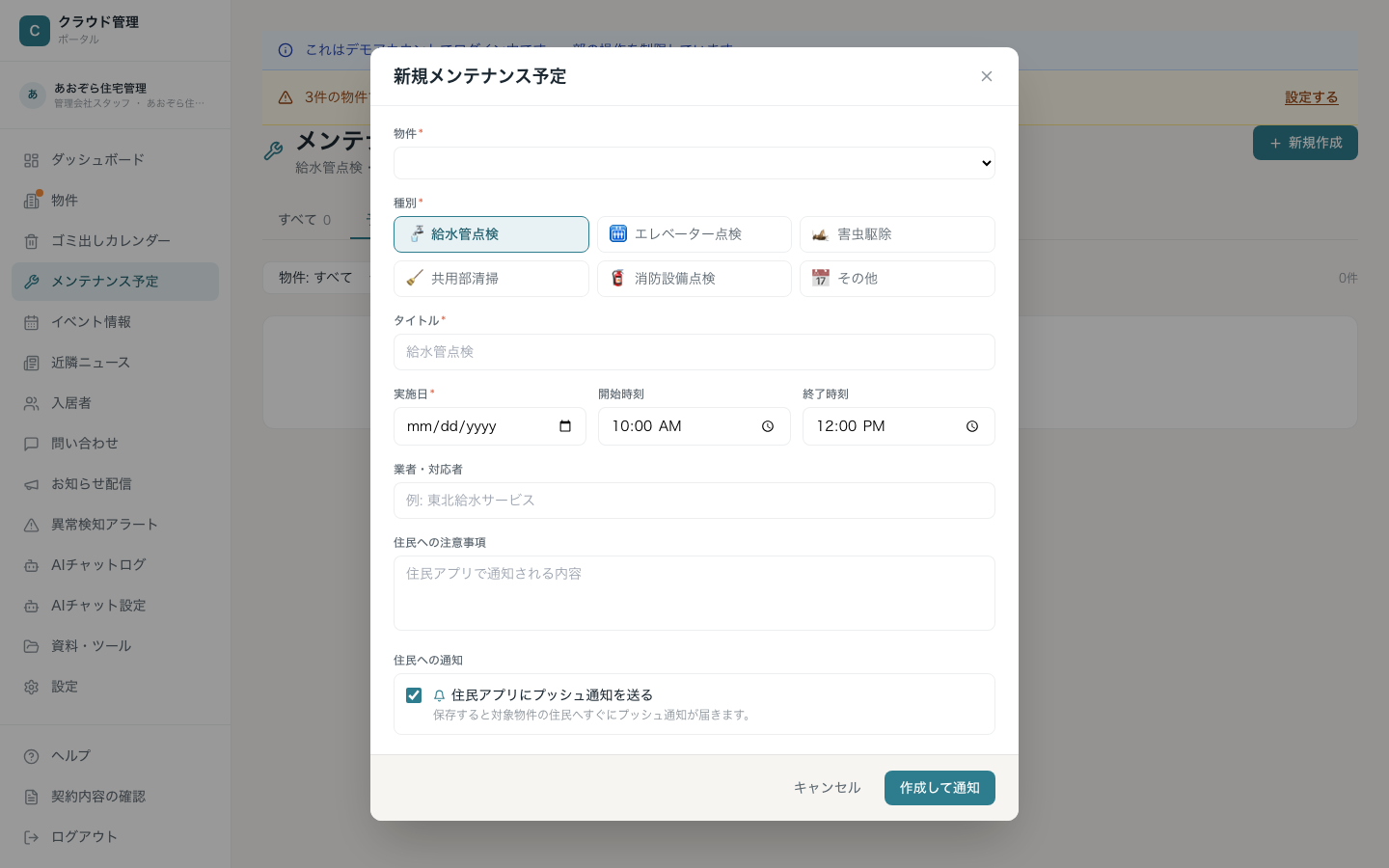Open AIチャット設定 in sidebar
The width and height of the screenshot is (1389, 868).
[115, 606]
